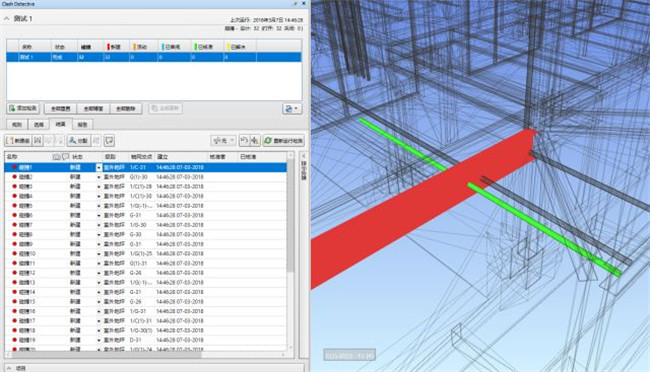Select clash row 碰撞16
The width and height of the screenshot is (650, 372).
point(145,311)
